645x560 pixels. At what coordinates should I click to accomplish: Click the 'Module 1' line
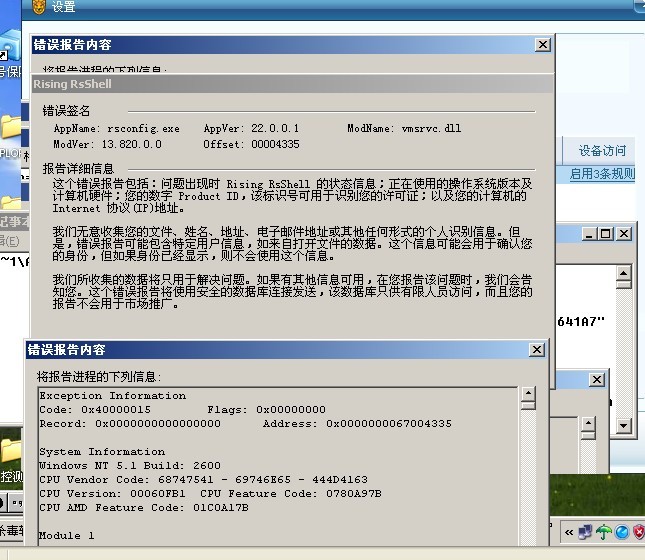[66, 536]
